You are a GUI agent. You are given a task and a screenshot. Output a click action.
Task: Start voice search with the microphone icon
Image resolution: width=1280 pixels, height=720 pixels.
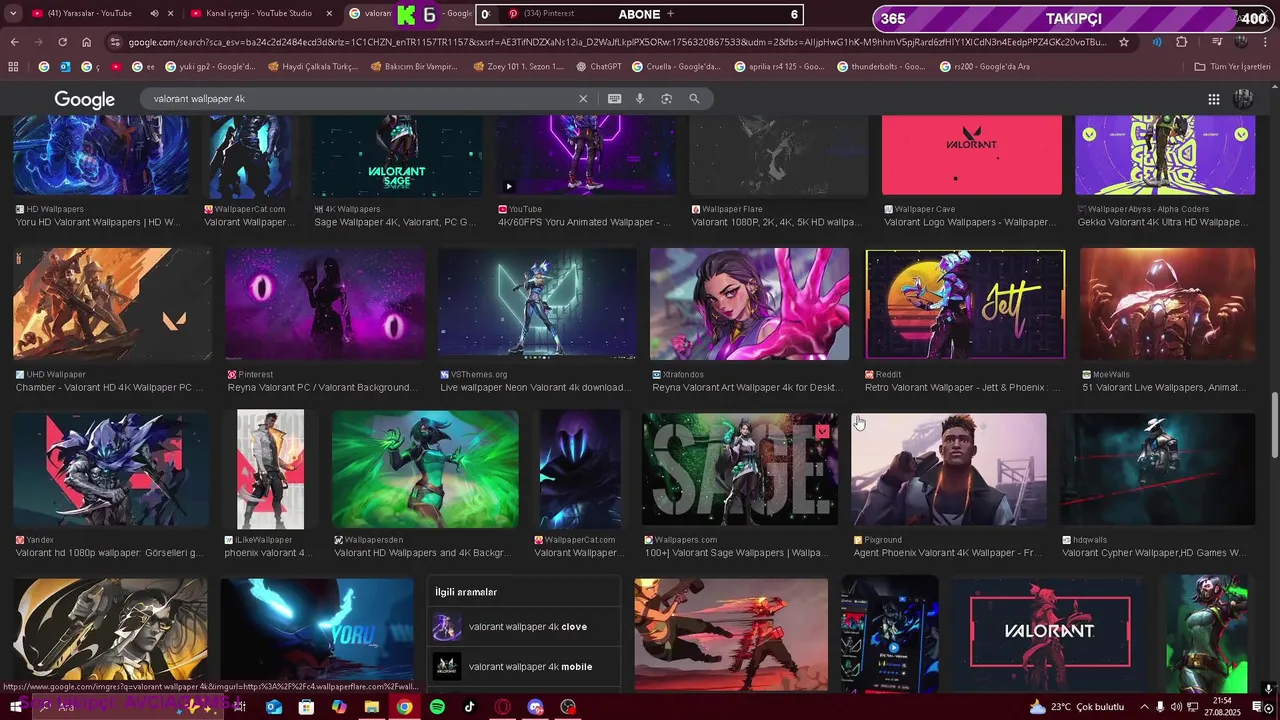640,99
